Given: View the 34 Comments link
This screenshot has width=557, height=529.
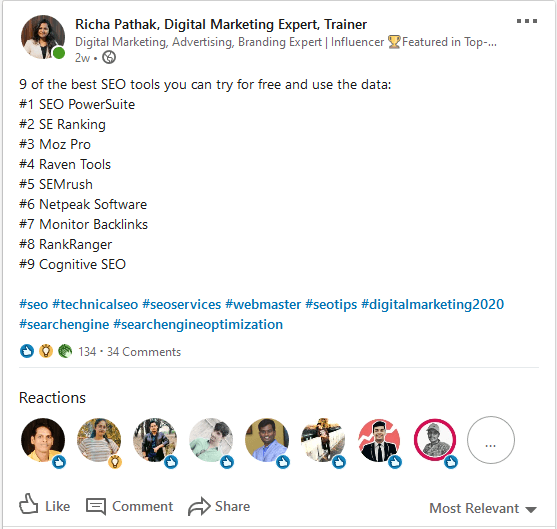Looking at the screenshot, I should click(144, 352).
